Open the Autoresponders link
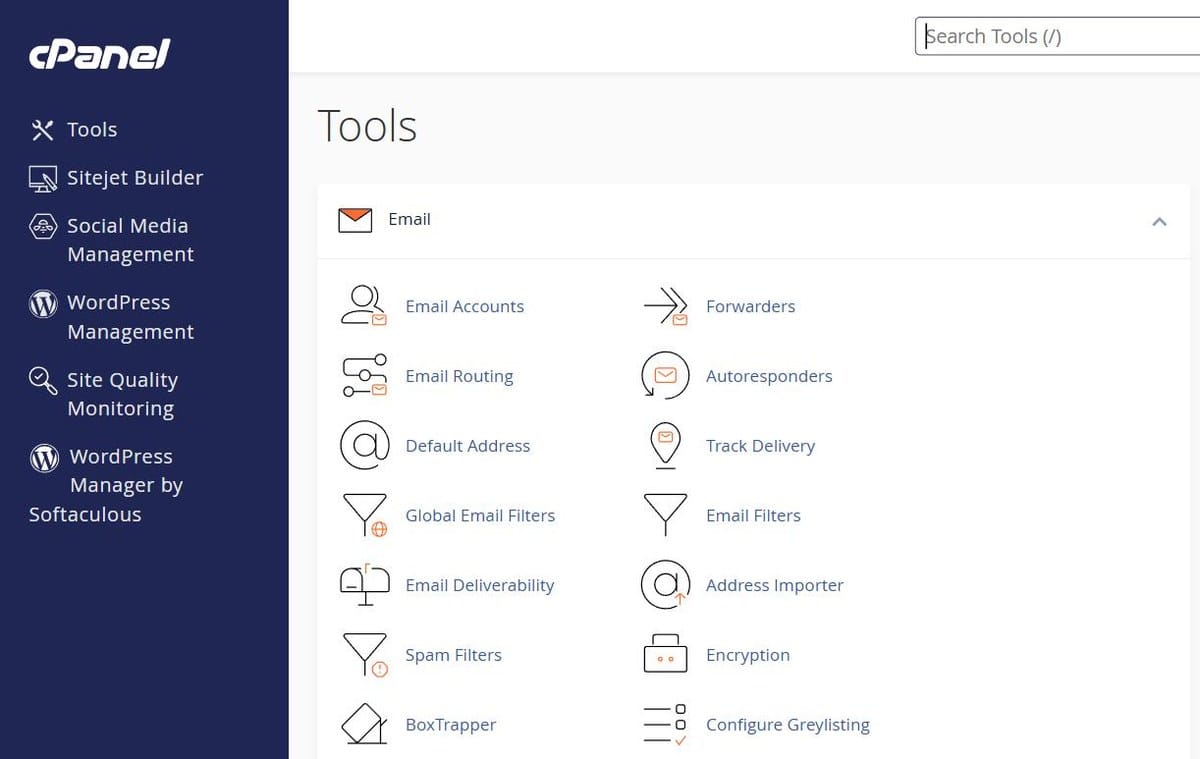Viewport: 1200px width, 759px height. click(769, 377)
